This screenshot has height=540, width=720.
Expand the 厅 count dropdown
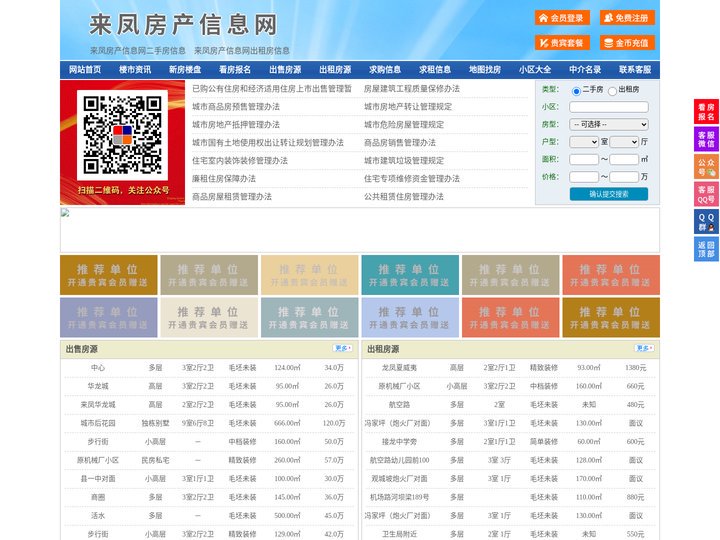point(624,142)
